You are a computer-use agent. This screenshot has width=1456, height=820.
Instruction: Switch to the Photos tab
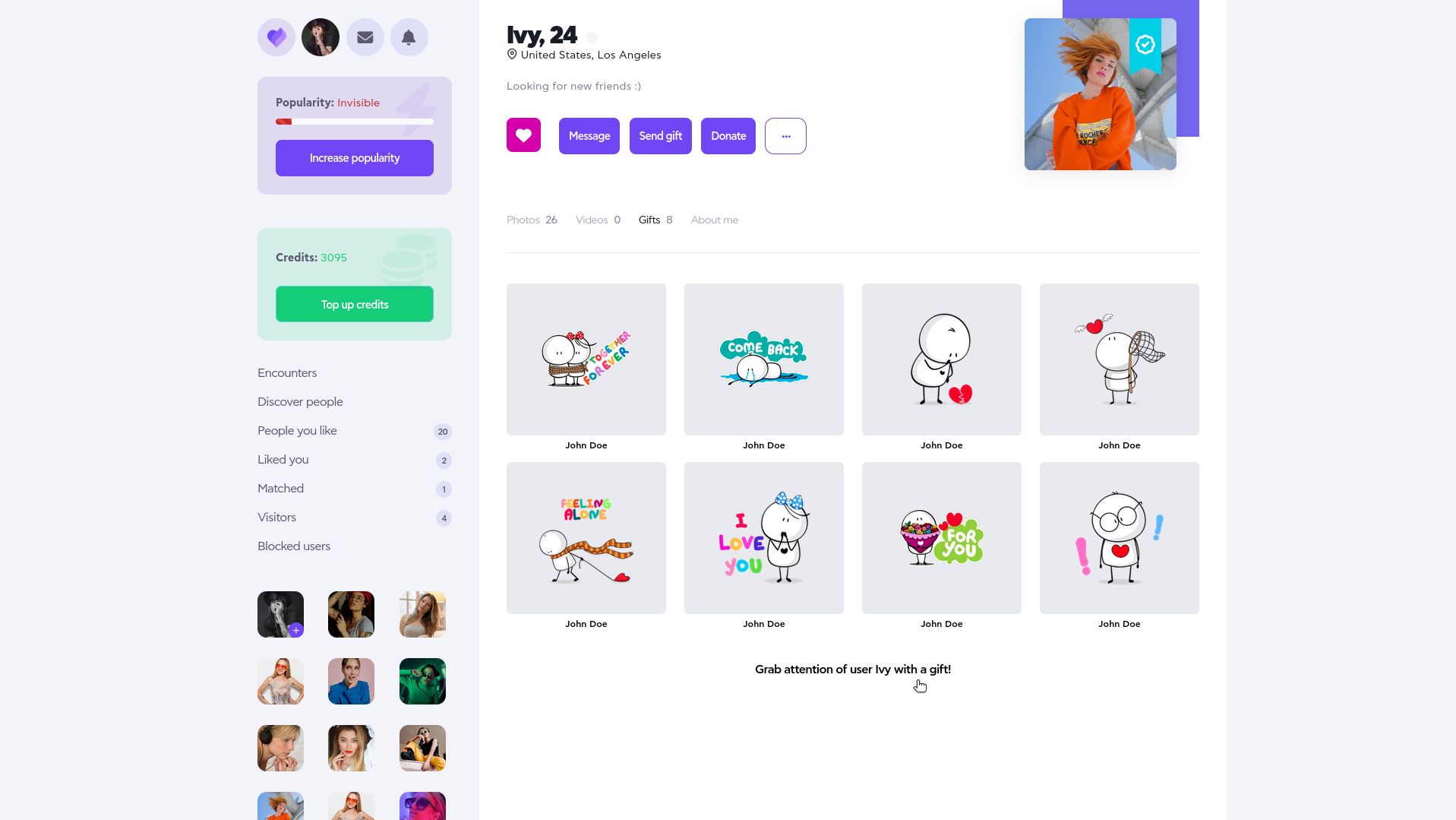click(x=532, y=220)
